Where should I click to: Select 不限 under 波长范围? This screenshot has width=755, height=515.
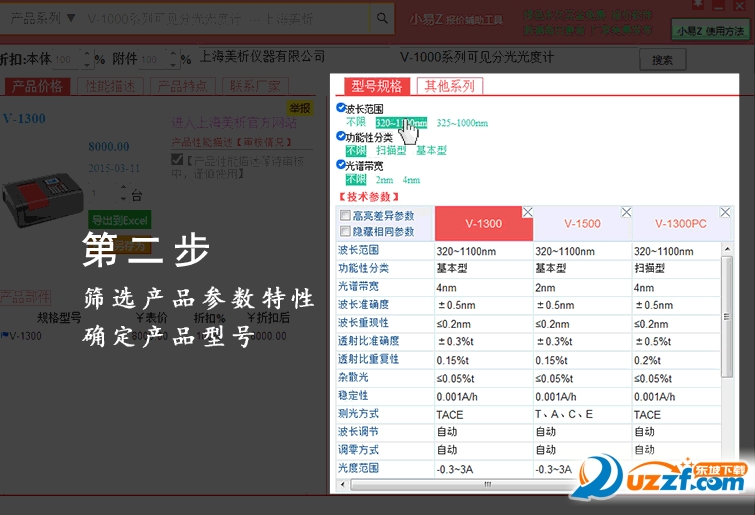click(356, 122)
